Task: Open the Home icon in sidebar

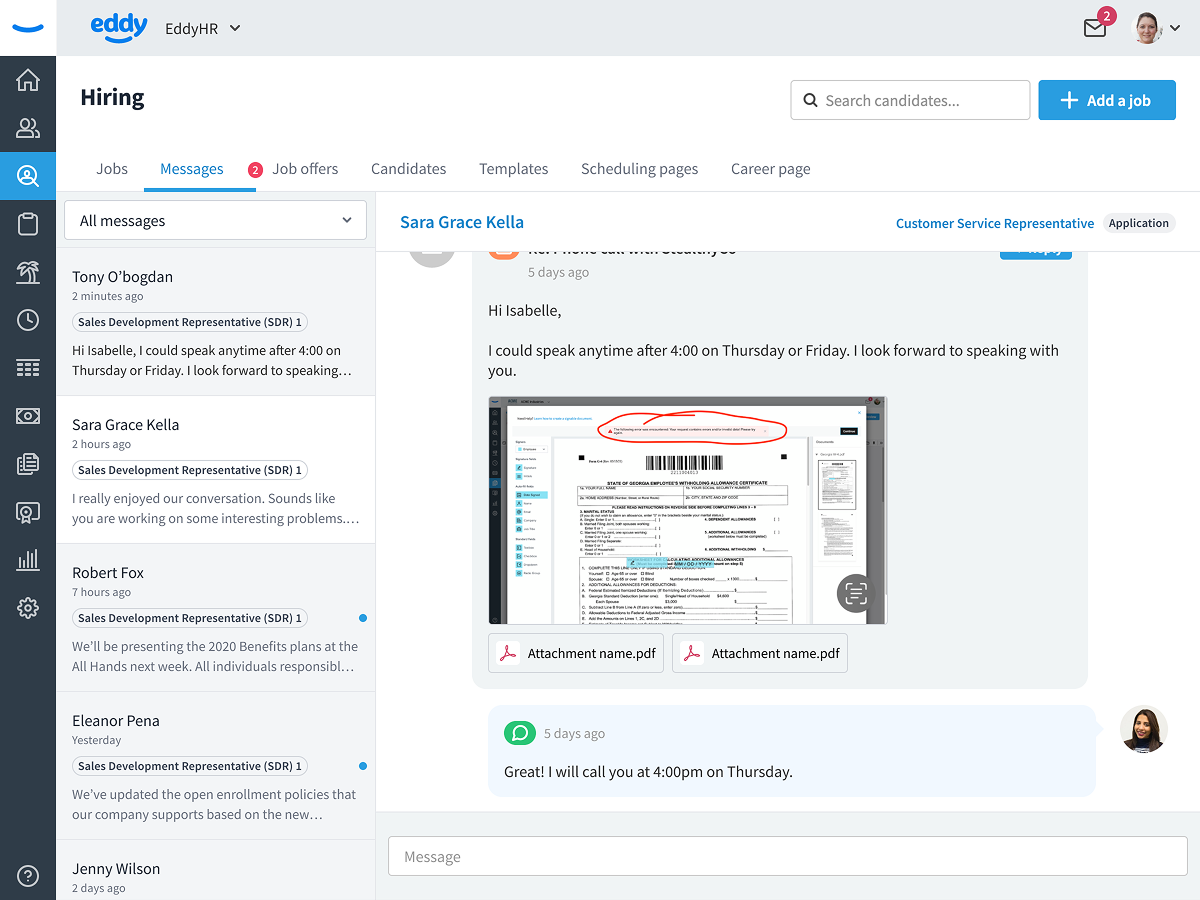Action: point(28,80)
